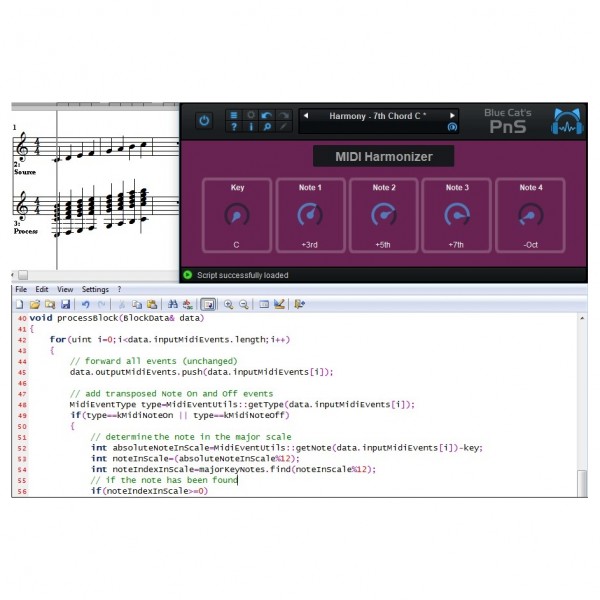Open the ? help menu
The width and height of the screenshot is (600, 600).
tap(119, 289)
